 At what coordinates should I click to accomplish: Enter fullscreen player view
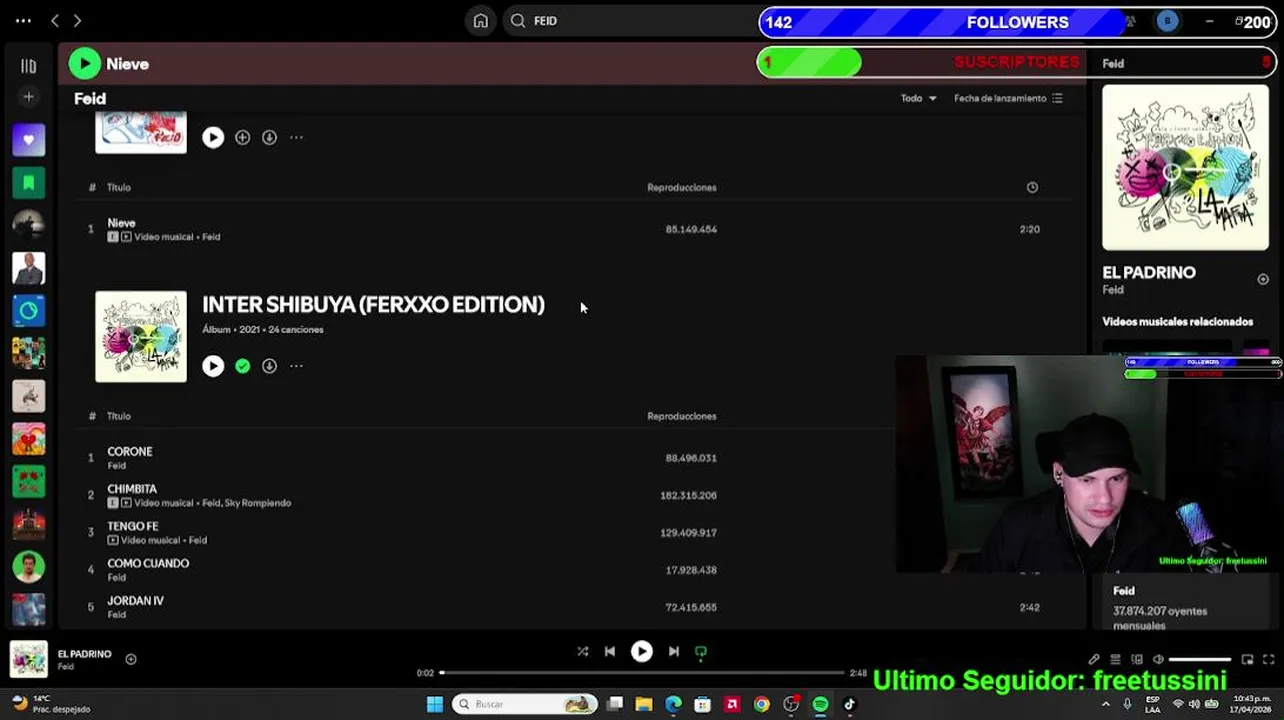pos(1269,659)
